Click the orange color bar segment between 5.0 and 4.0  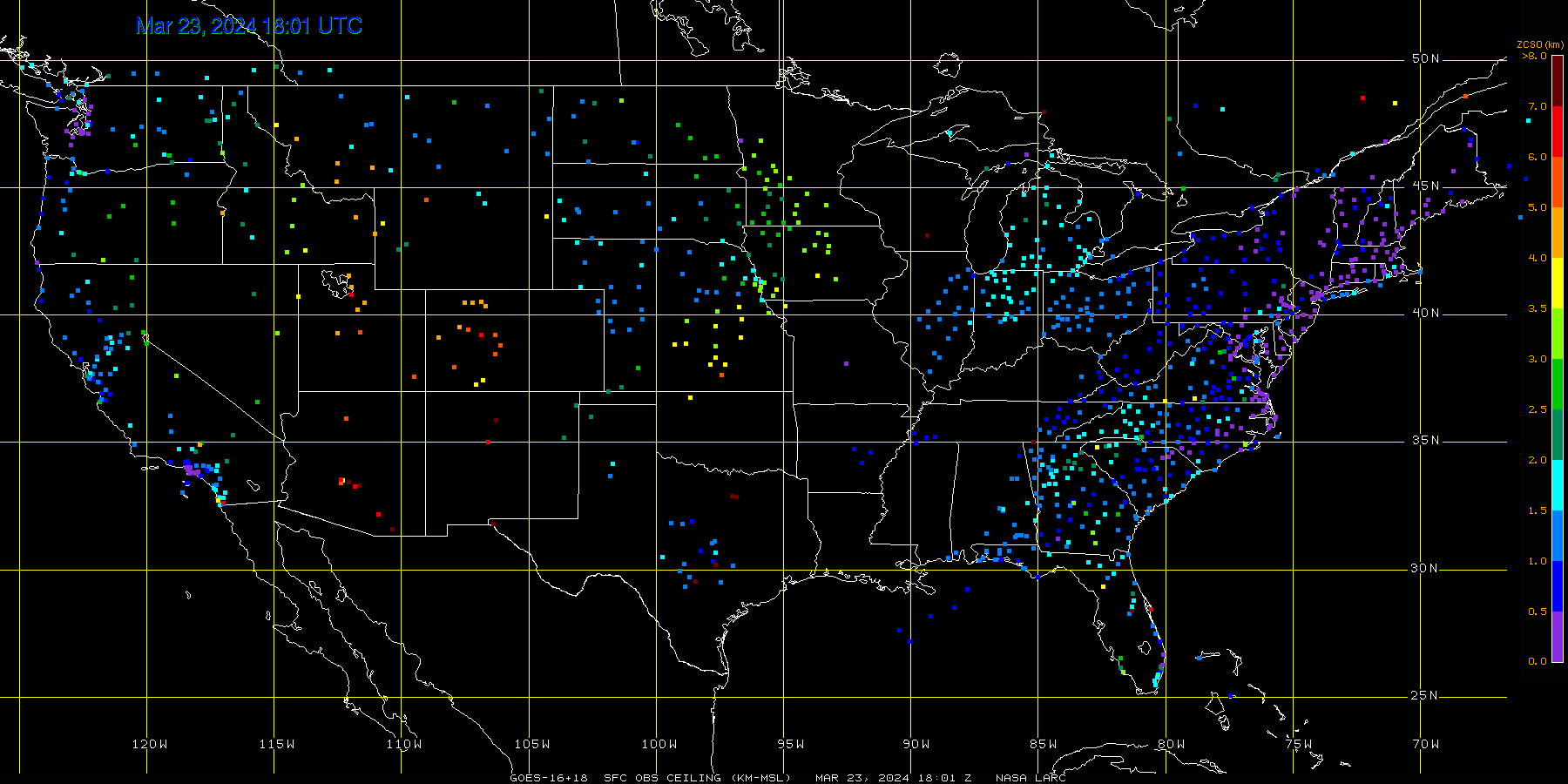[x=1557, y=233]
